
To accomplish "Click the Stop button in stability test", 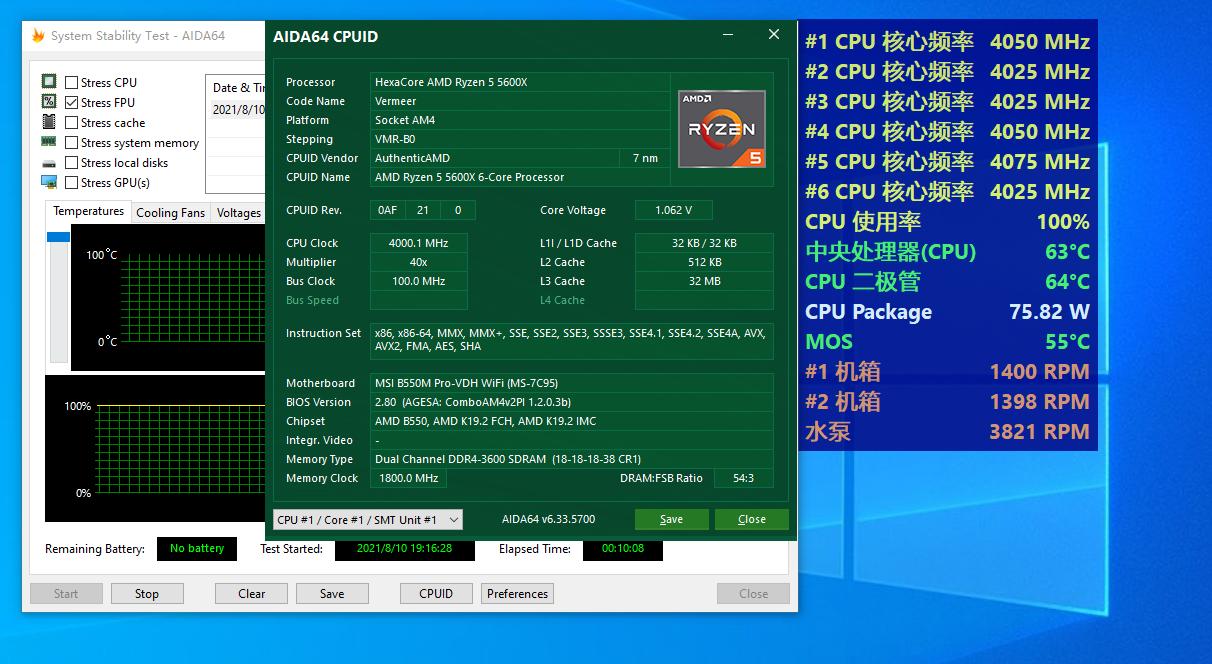I will (x=147, y=593).
